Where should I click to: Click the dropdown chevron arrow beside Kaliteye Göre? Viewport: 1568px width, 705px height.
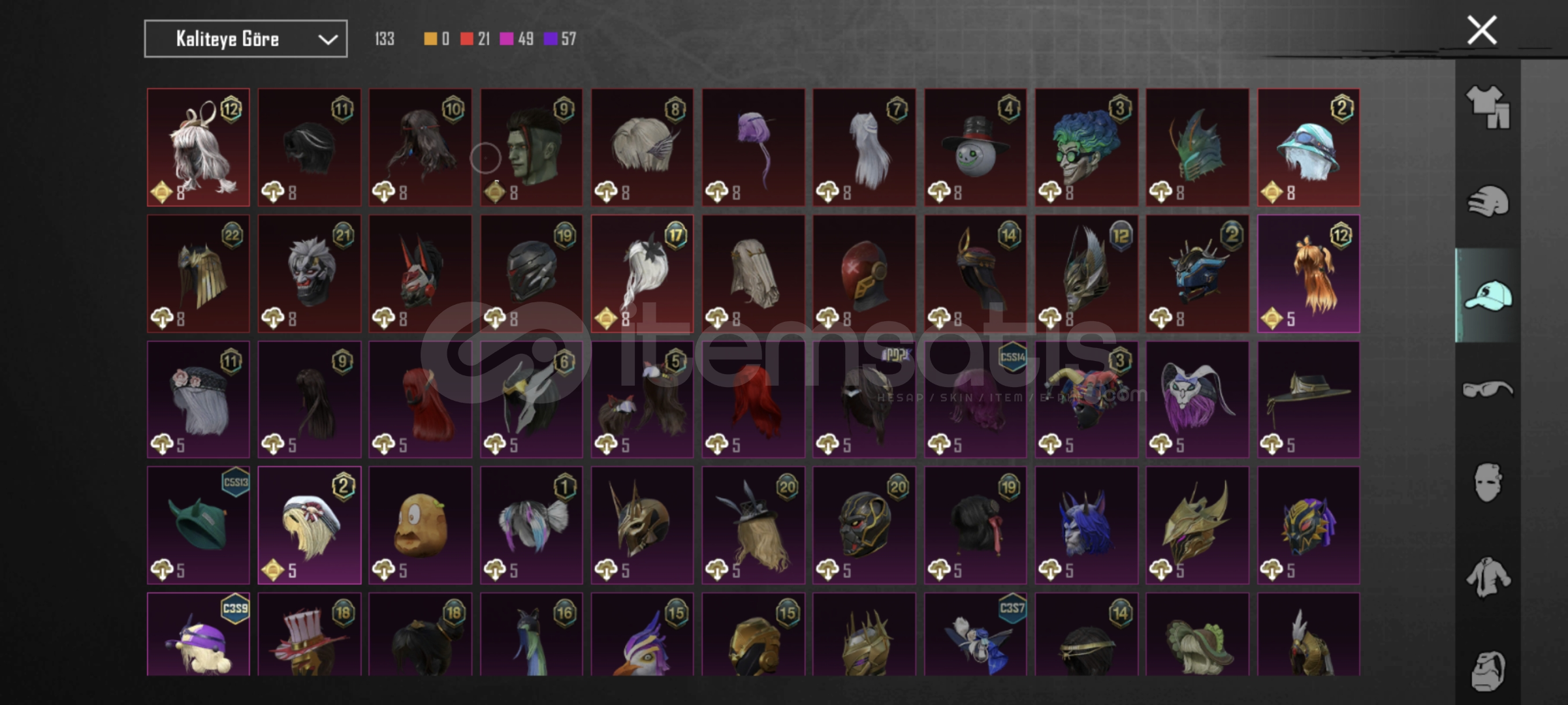click(327, 40)
